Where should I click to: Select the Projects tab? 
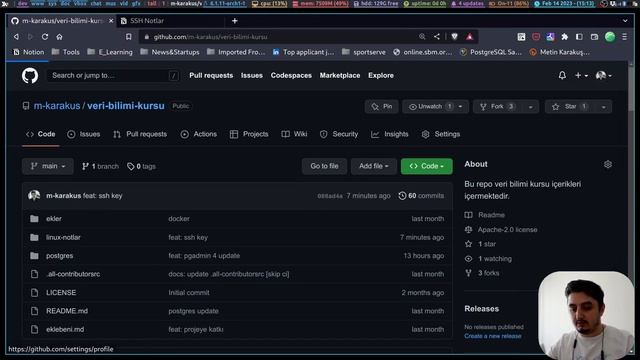[249, 134]
